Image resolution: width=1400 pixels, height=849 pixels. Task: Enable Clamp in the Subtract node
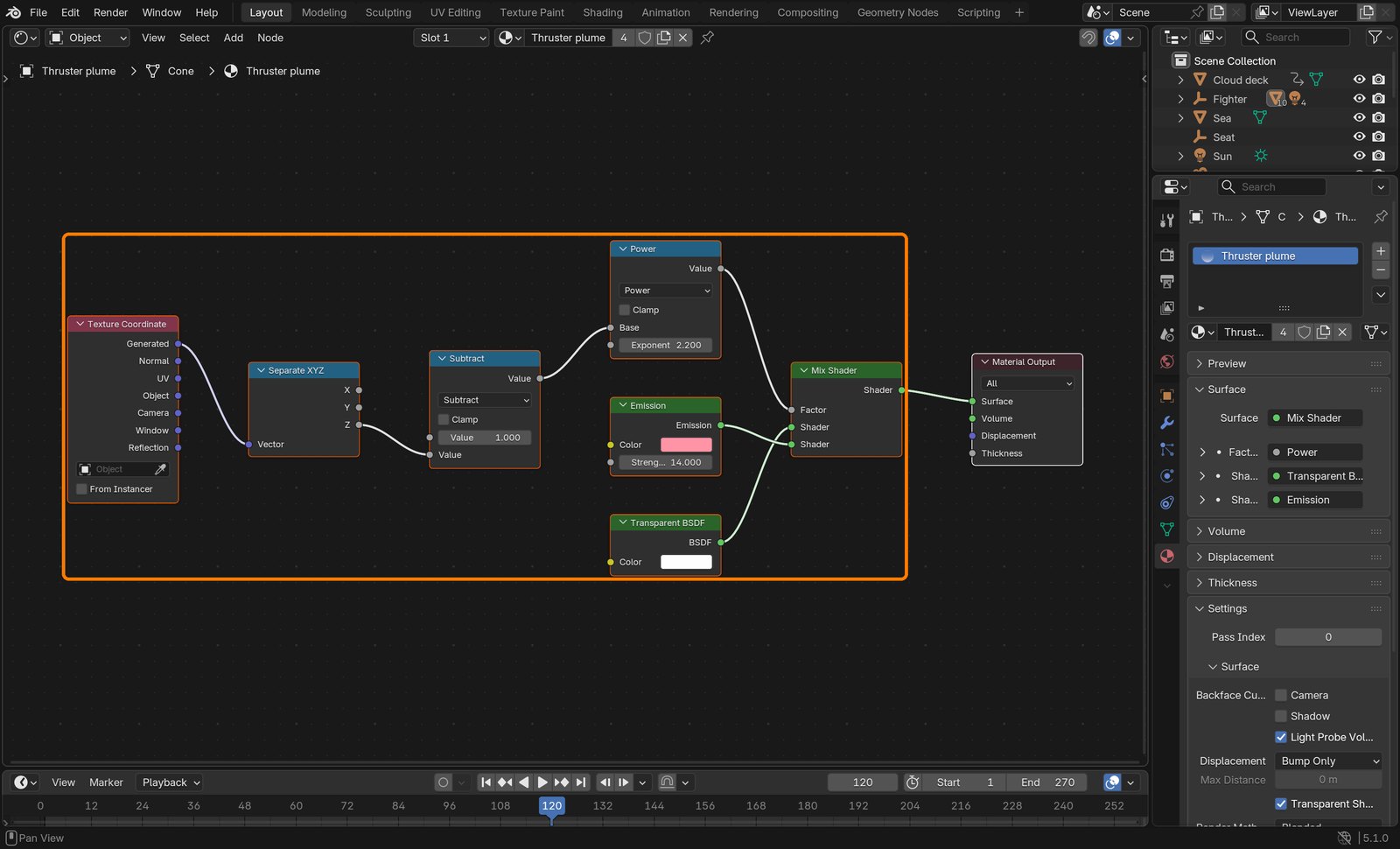tap(444, 419)
